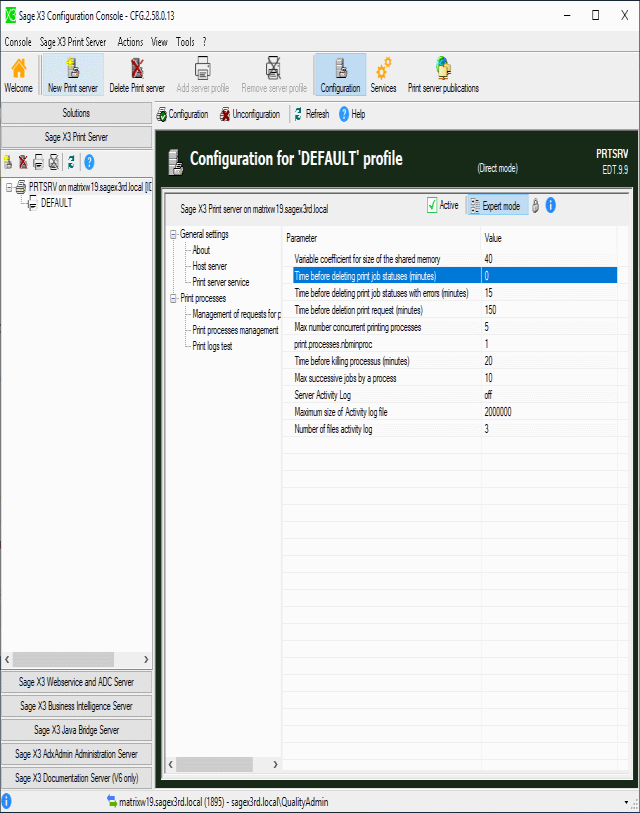
Task: Click value 15 for deleting statuses with errors
Action: pos(489,293)
